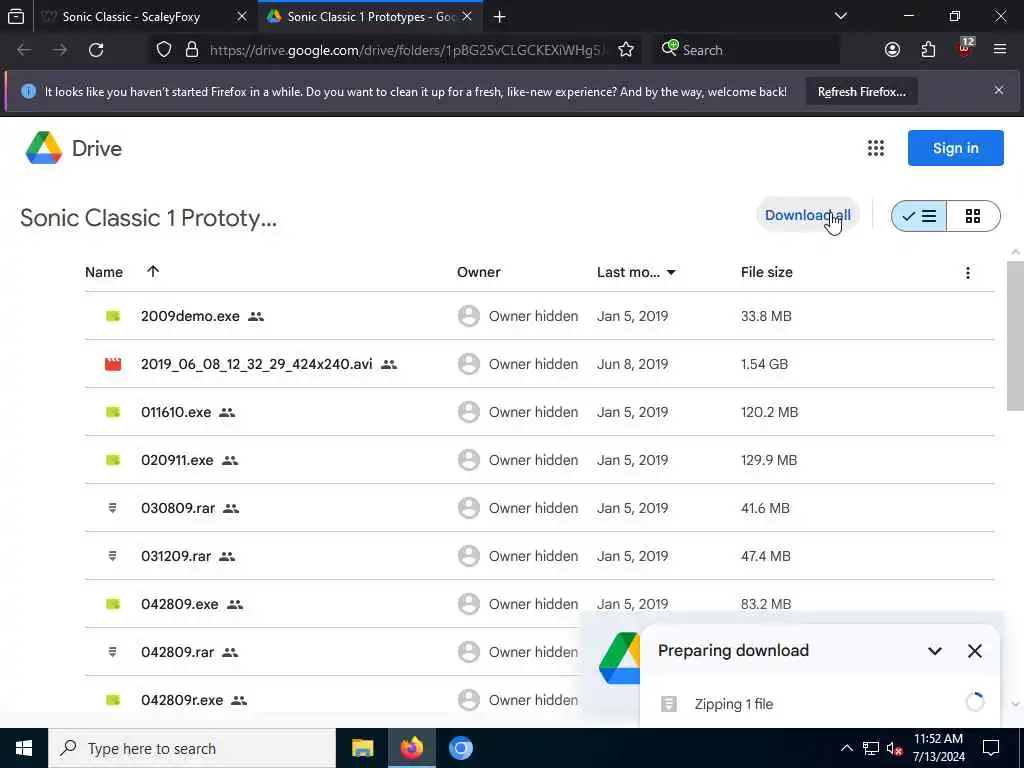The width and height of the screenshot is (1024, 768).
Task: Click the Firefox Search box
Action: (x=746, y=50)
